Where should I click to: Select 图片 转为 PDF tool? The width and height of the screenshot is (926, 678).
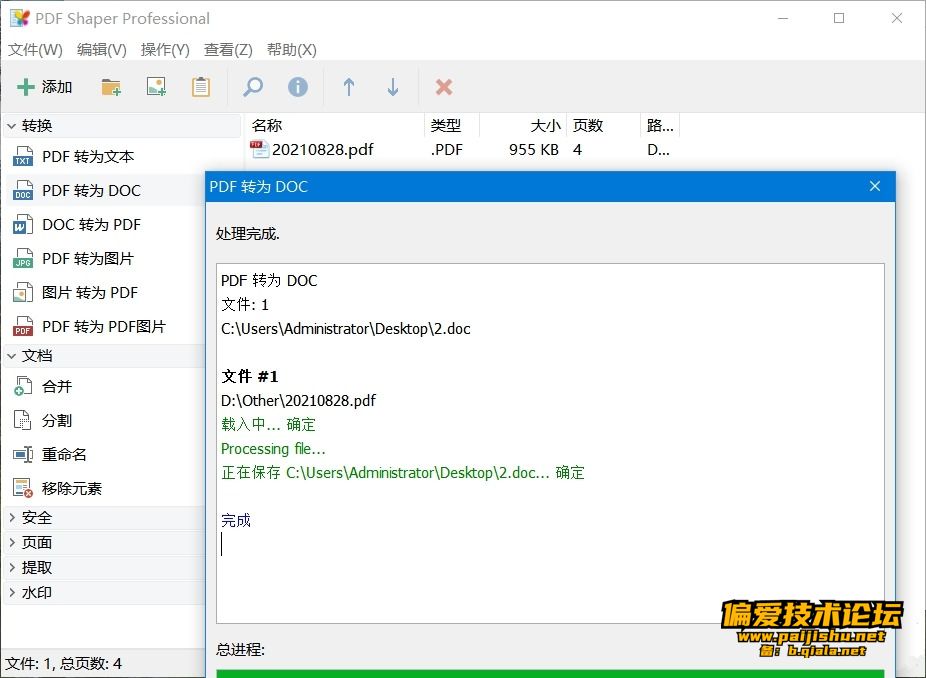(90, 293)
